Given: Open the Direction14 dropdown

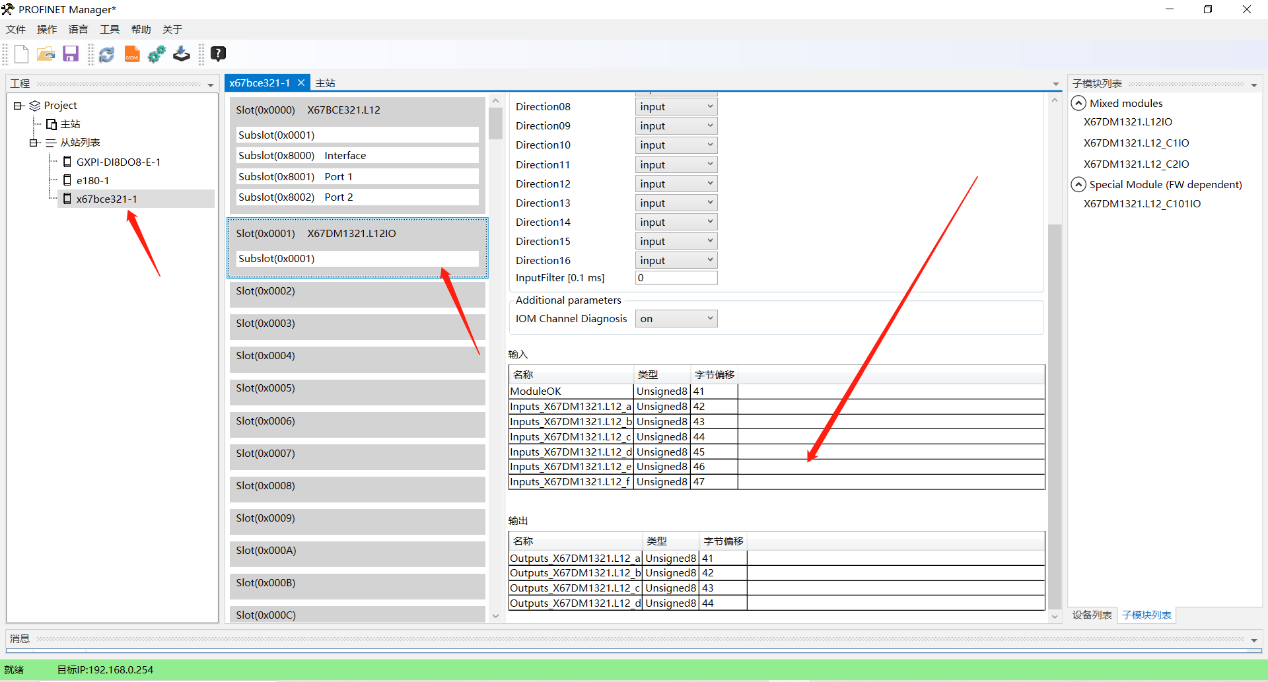Looking at the screenshot, I should pos(676,222).
